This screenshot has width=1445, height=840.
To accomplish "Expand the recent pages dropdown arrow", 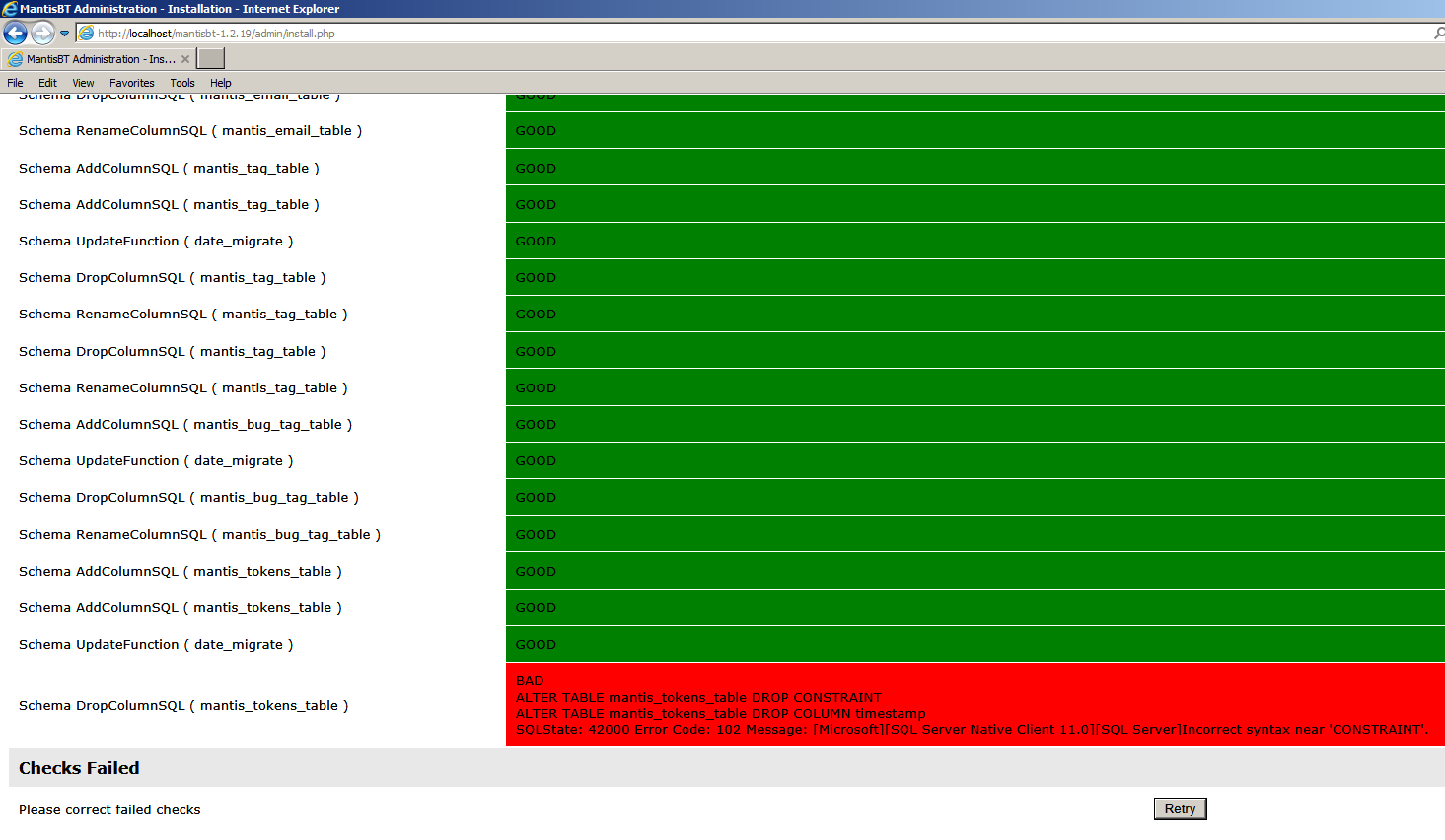I will click(65, 34).
